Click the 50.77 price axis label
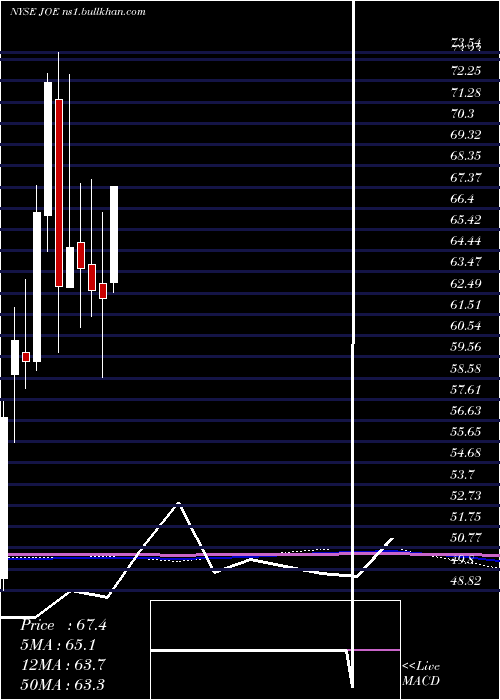Viewport: 500px width, 700px height. (x=466, y=538)
